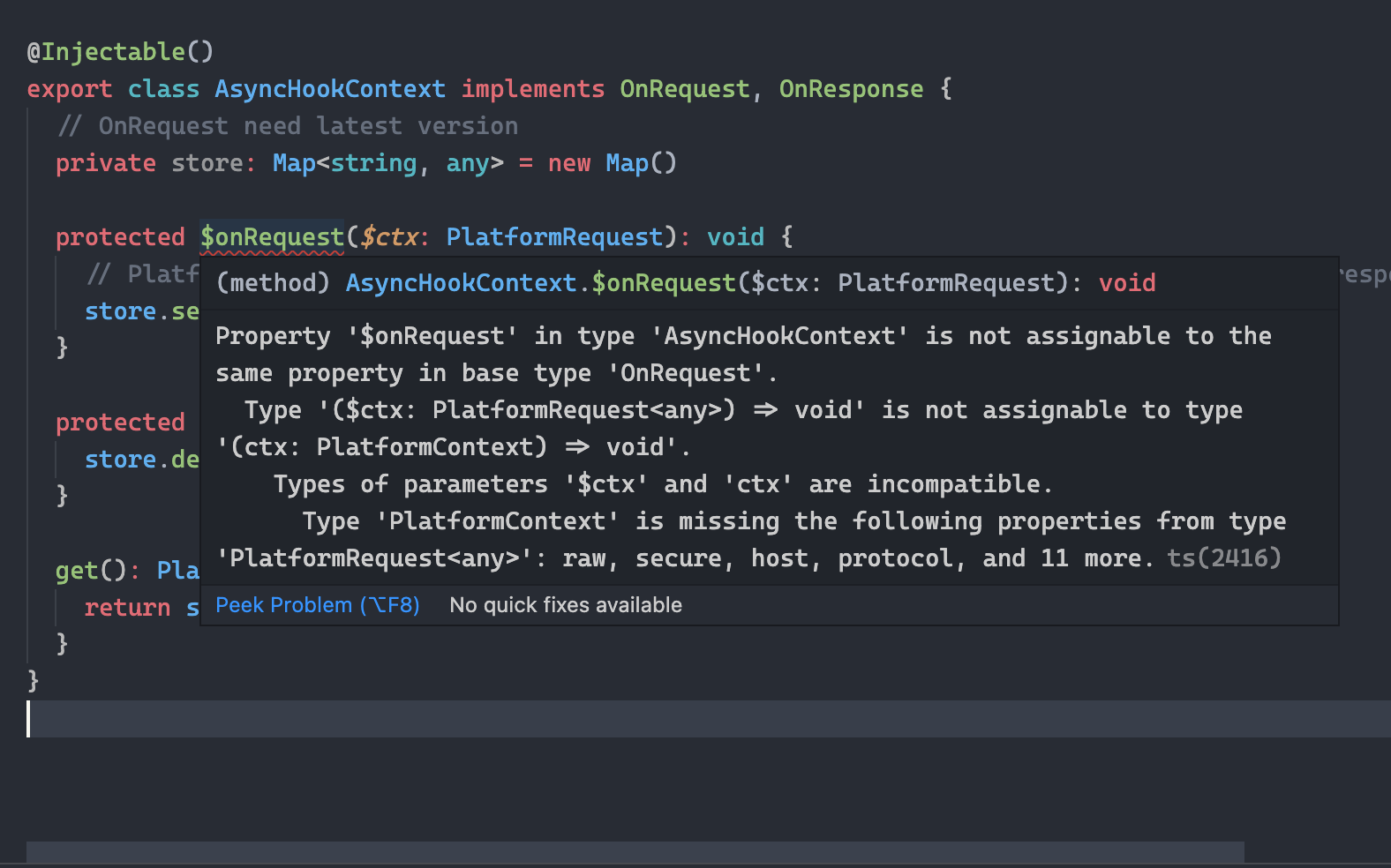The image size is (1391, 868).
Task: Click the return keyword line
Action: pyautogui.click(x=127, y=608)
